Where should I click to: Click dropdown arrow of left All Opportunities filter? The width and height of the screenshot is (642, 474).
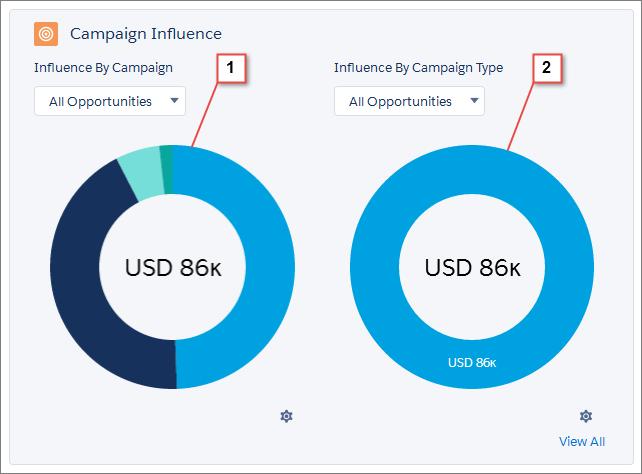pos(174,101)
